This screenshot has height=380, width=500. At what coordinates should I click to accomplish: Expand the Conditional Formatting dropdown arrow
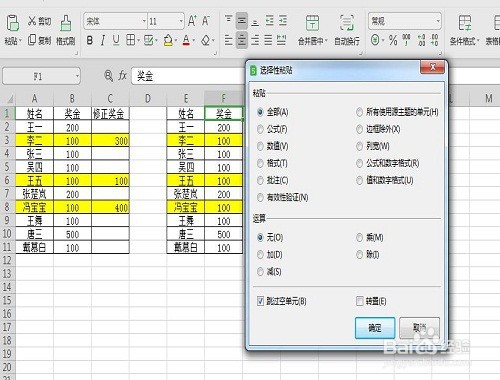478,41
